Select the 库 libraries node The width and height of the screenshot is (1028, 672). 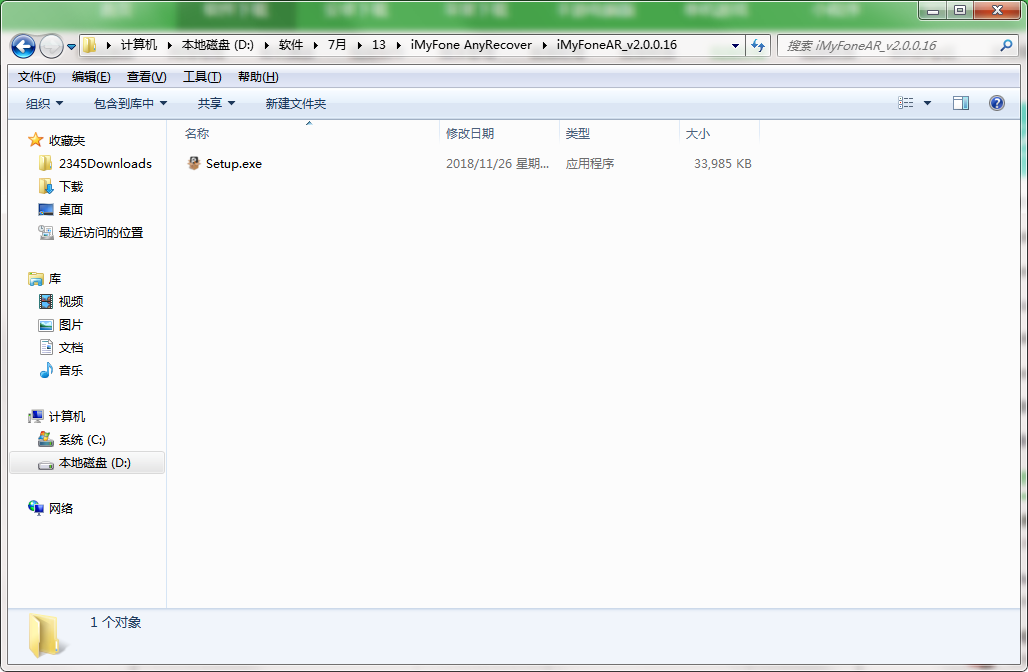54,279
